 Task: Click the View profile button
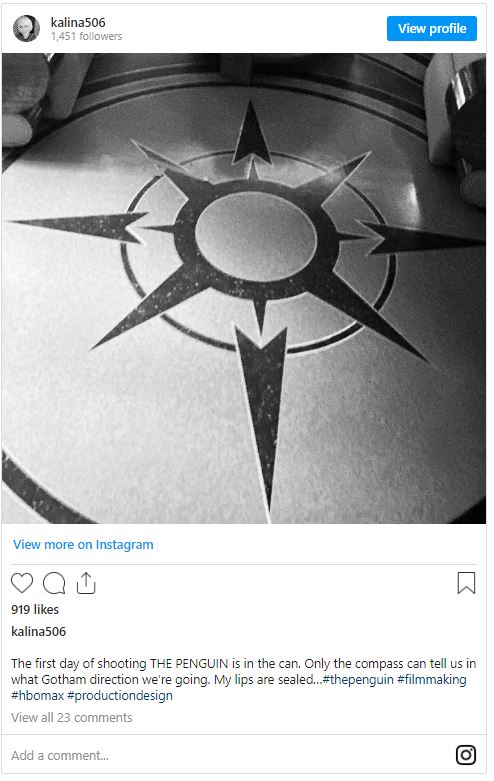click(x=432, y=28)
